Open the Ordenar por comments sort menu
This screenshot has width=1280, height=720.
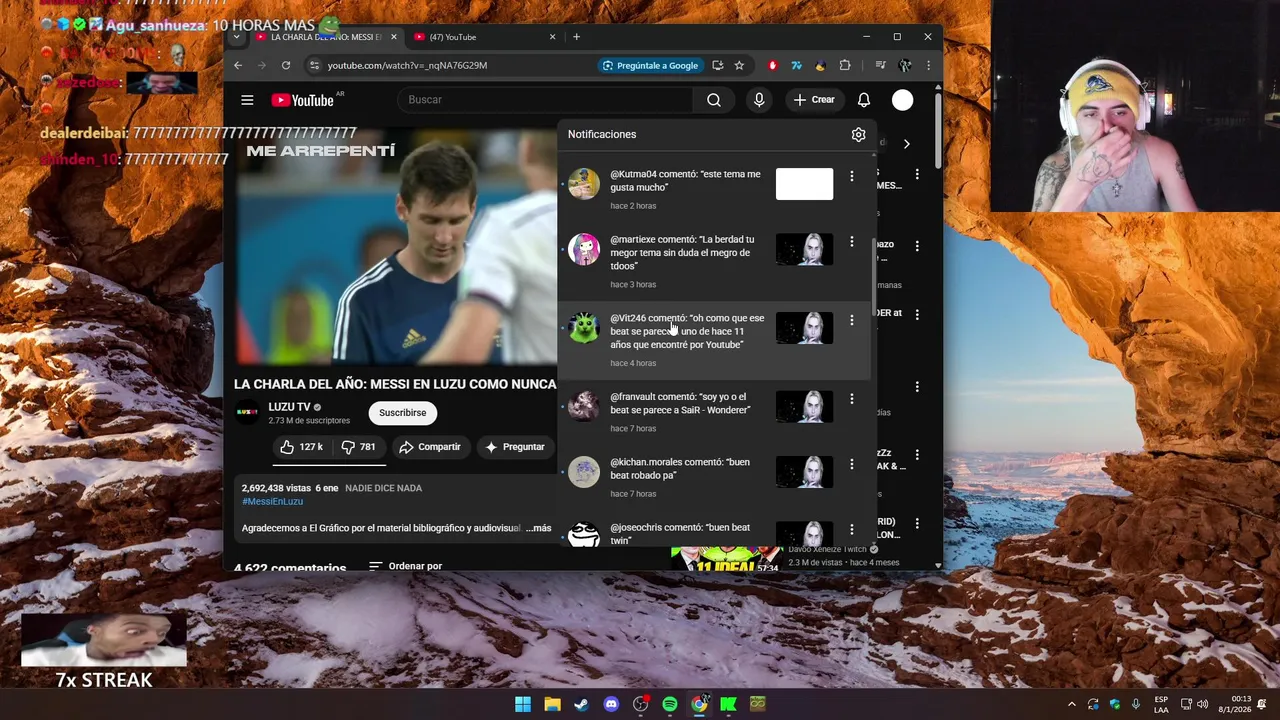pos(405,566)
